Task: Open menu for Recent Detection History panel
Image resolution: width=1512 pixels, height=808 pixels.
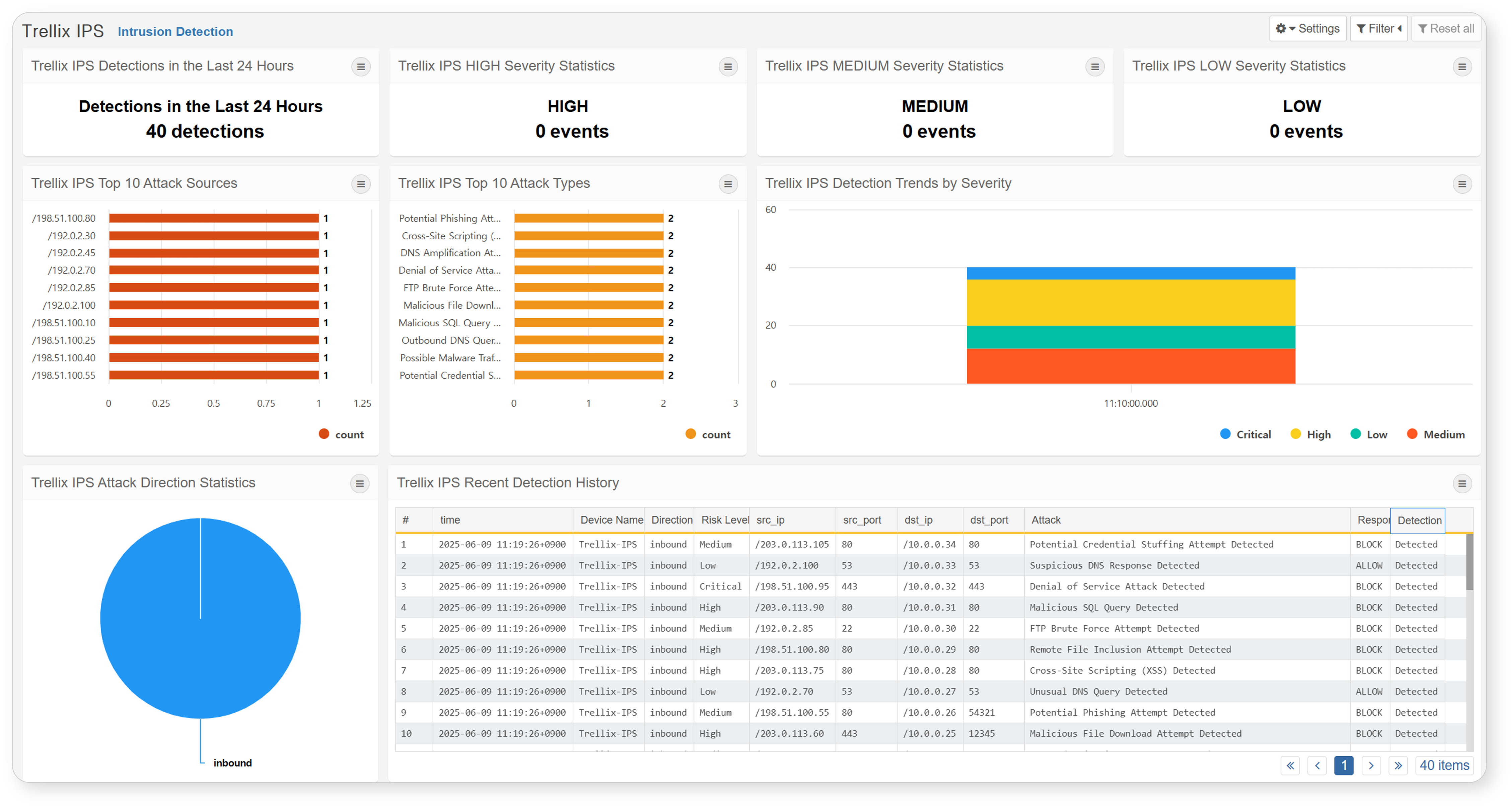Action: (x=1462, y=484)
